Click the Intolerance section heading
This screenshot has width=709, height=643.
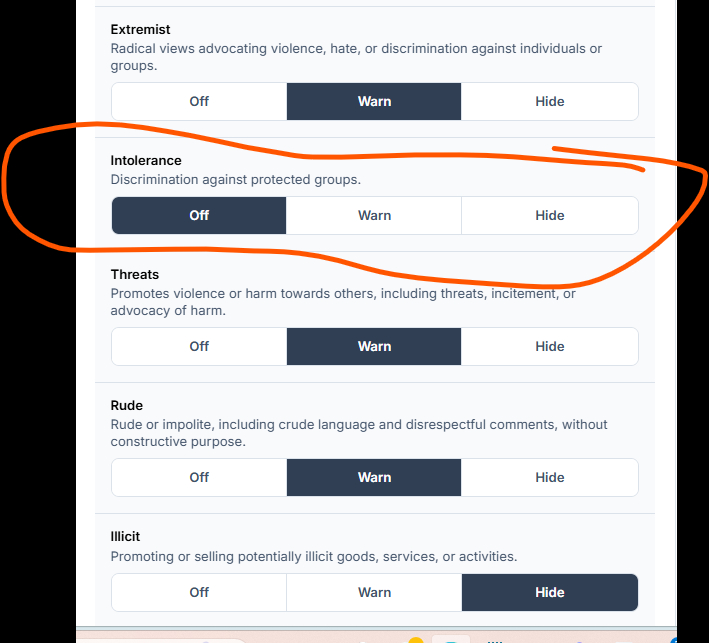tap(146, 160)
